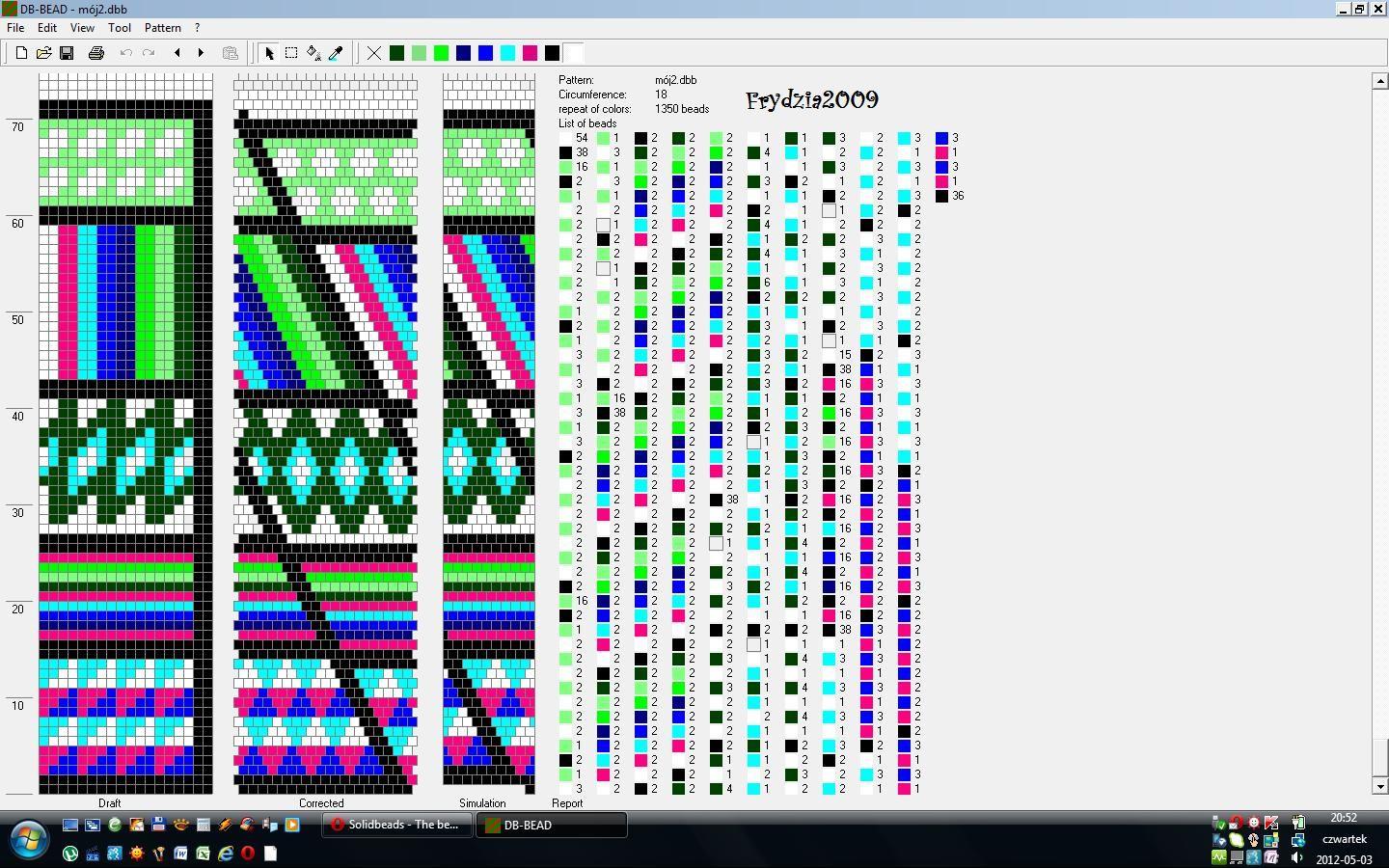Save the pattern with the floppy icon
1389x868 pixels.
point(67,53)
